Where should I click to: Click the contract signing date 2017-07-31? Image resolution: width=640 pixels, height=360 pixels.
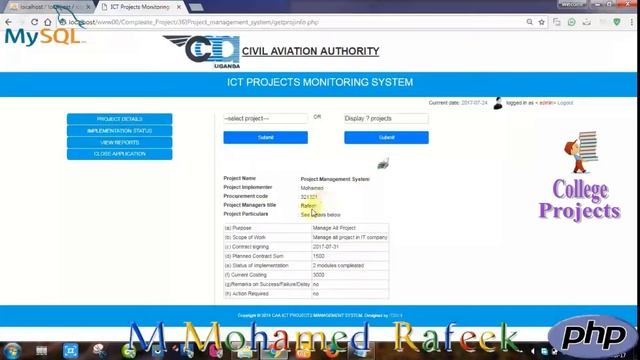pyautogui.click(x=350, y=247)
